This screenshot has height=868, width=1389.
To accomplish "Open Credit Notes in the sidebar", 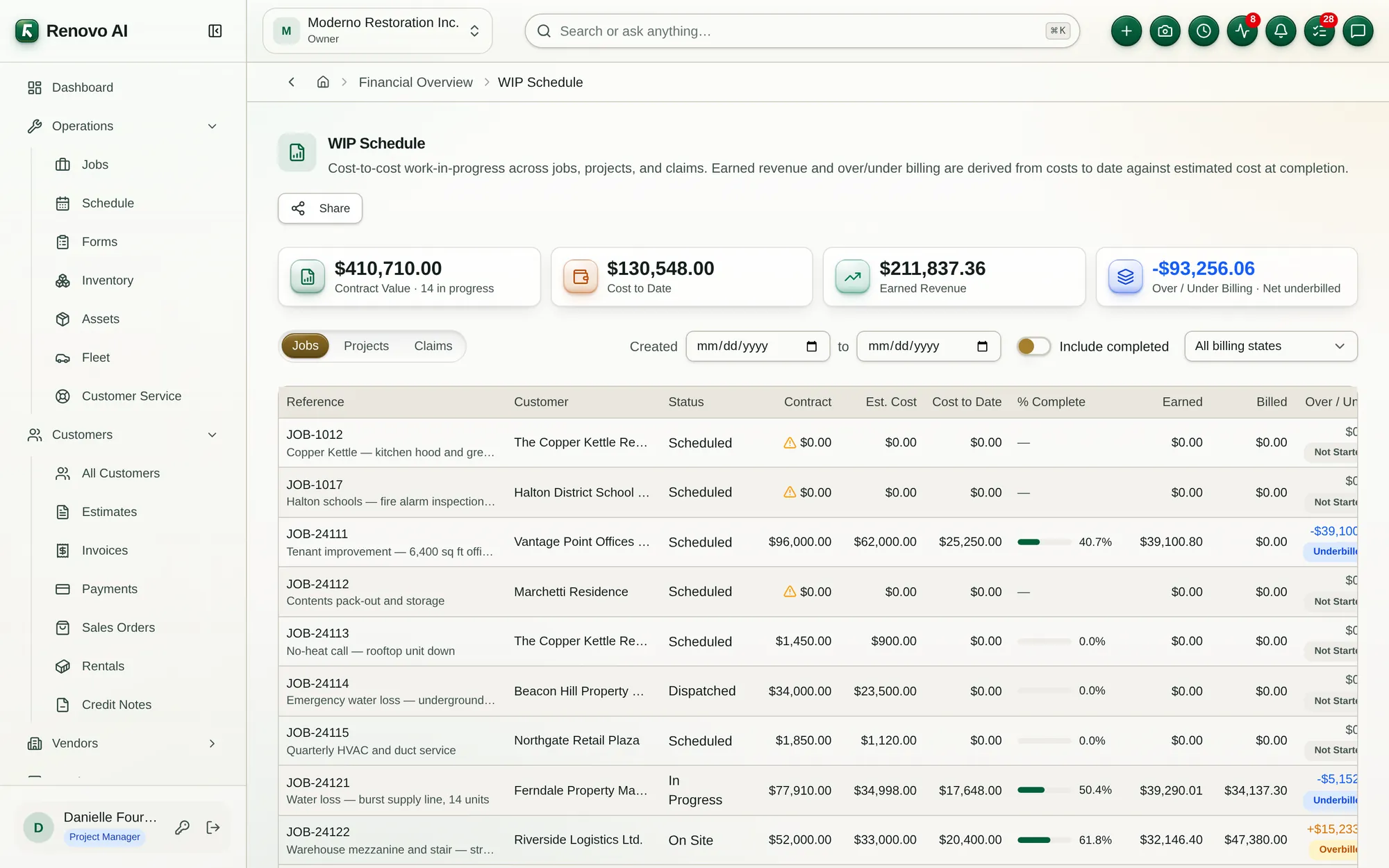I will click(x=137, y=705).
